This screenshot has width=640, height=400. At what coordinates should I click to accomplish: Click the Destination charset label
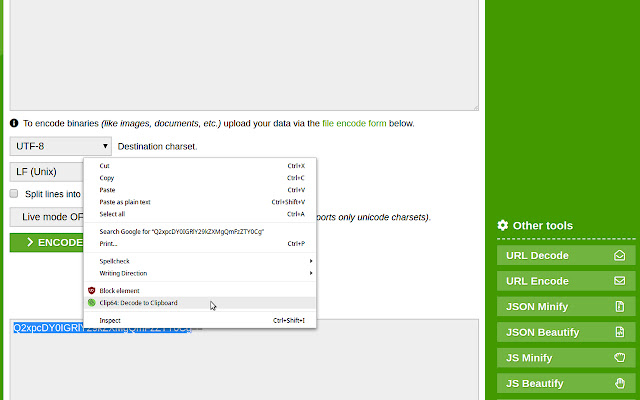tap(158, 146)
